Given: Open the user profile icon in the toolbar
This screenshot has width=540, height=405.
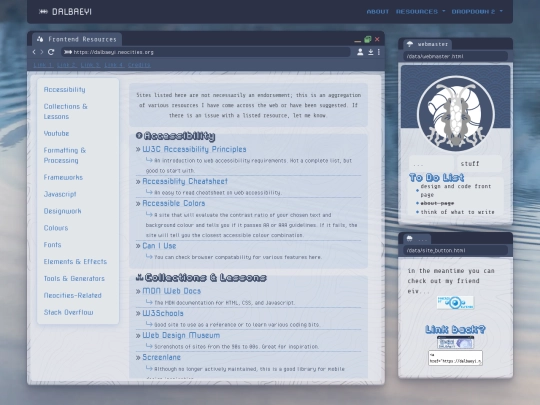Looking at the screenshot, I should [360, 52].
